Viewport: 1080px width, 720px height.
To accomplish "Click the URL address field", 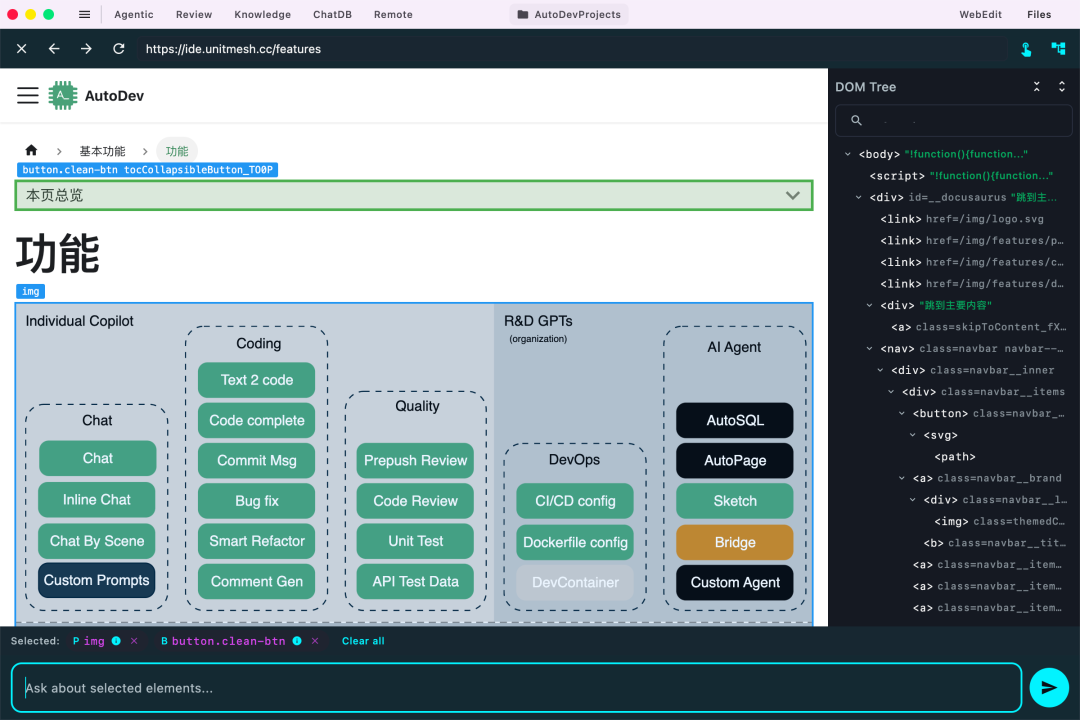I will tap(572, 49).
